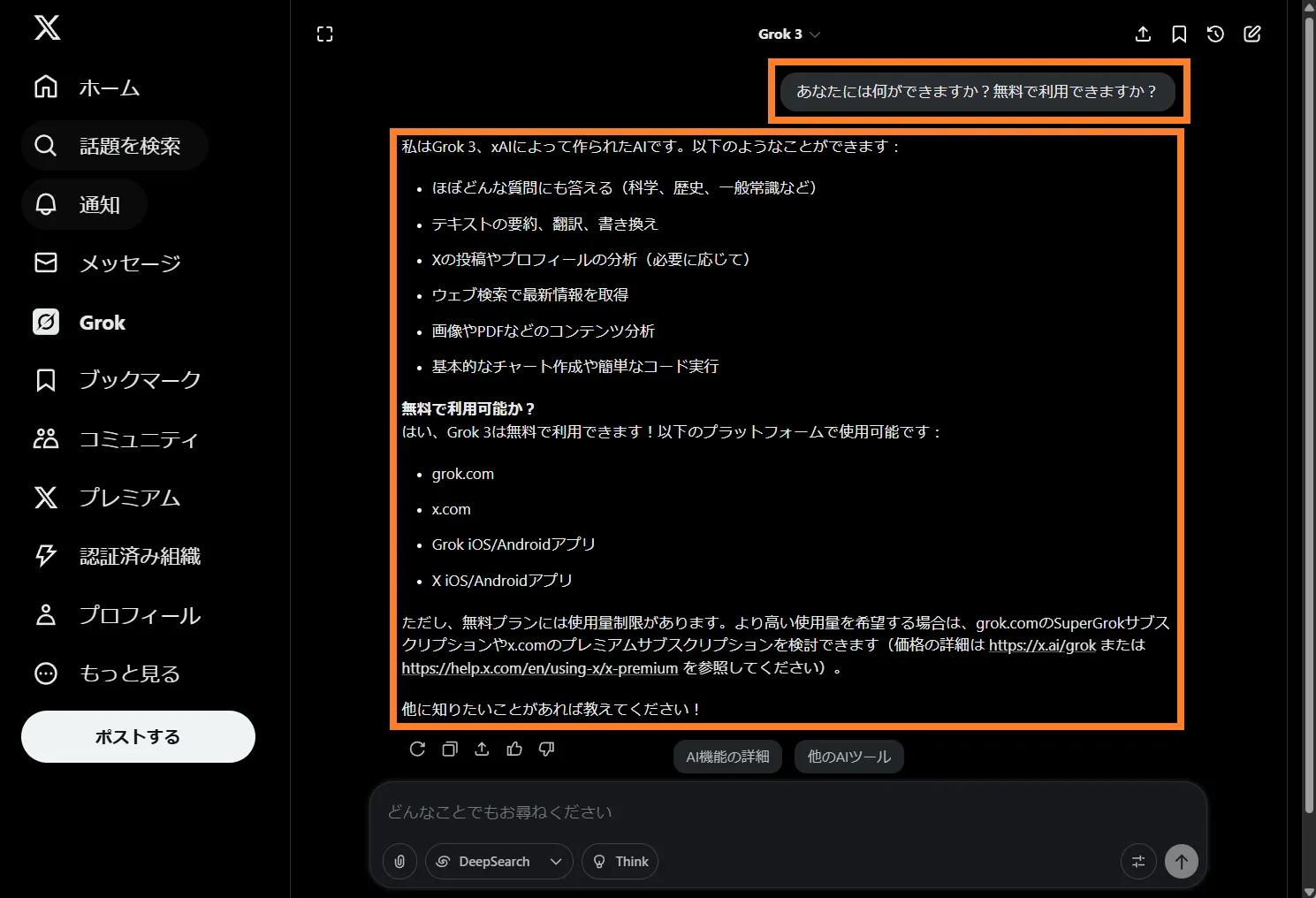Click the 他のAIツール suggestion
Image resolution: width=1316 pixels, height=898 pixels.
848,757
